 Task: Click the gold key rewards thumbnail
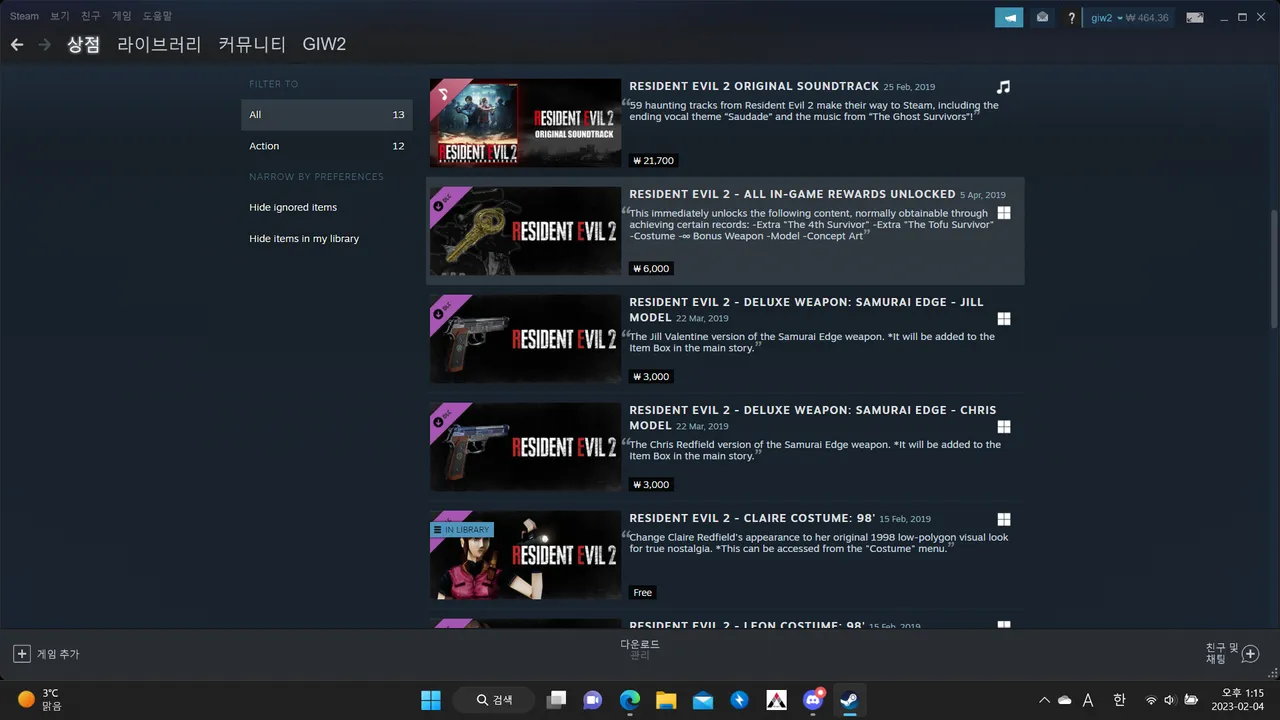coord(525,231)
